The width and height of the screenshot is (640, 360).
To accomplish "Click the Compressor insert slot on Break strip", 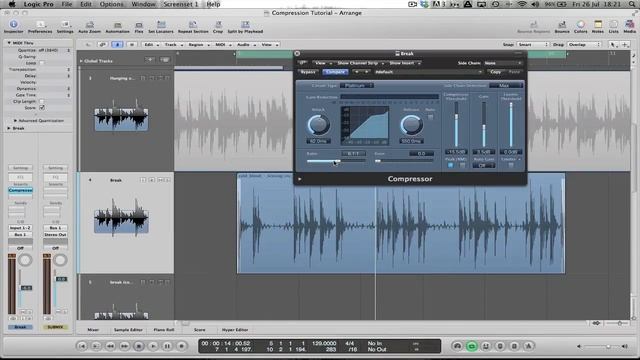I will coord(20,191).
